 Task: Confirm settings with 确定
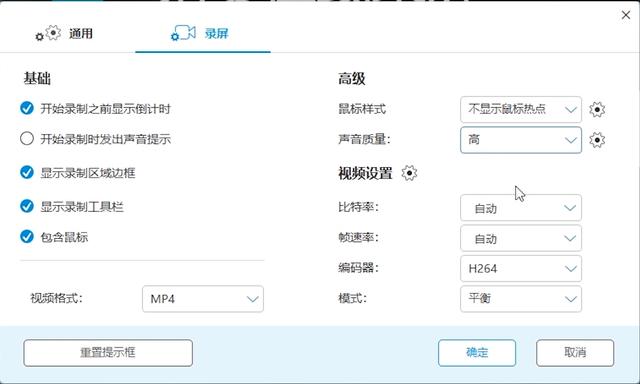pos(477,353)
